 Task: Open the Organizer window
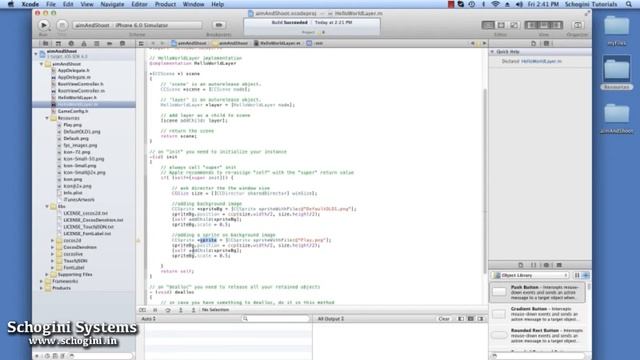[x=578, y=25]
